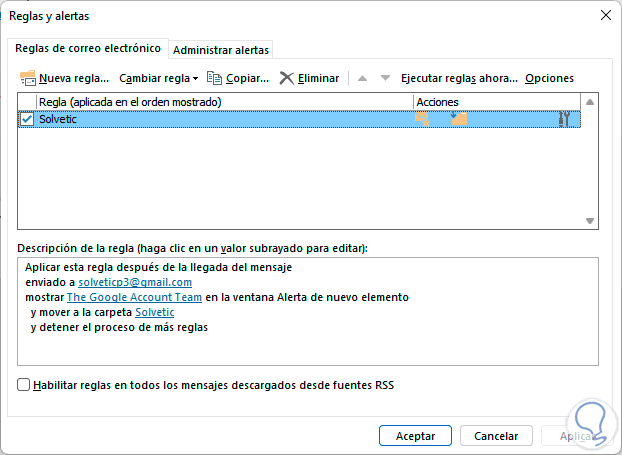
Task: Select the Reglas de correo electrónico tab
Action: (x=87, y=48)
